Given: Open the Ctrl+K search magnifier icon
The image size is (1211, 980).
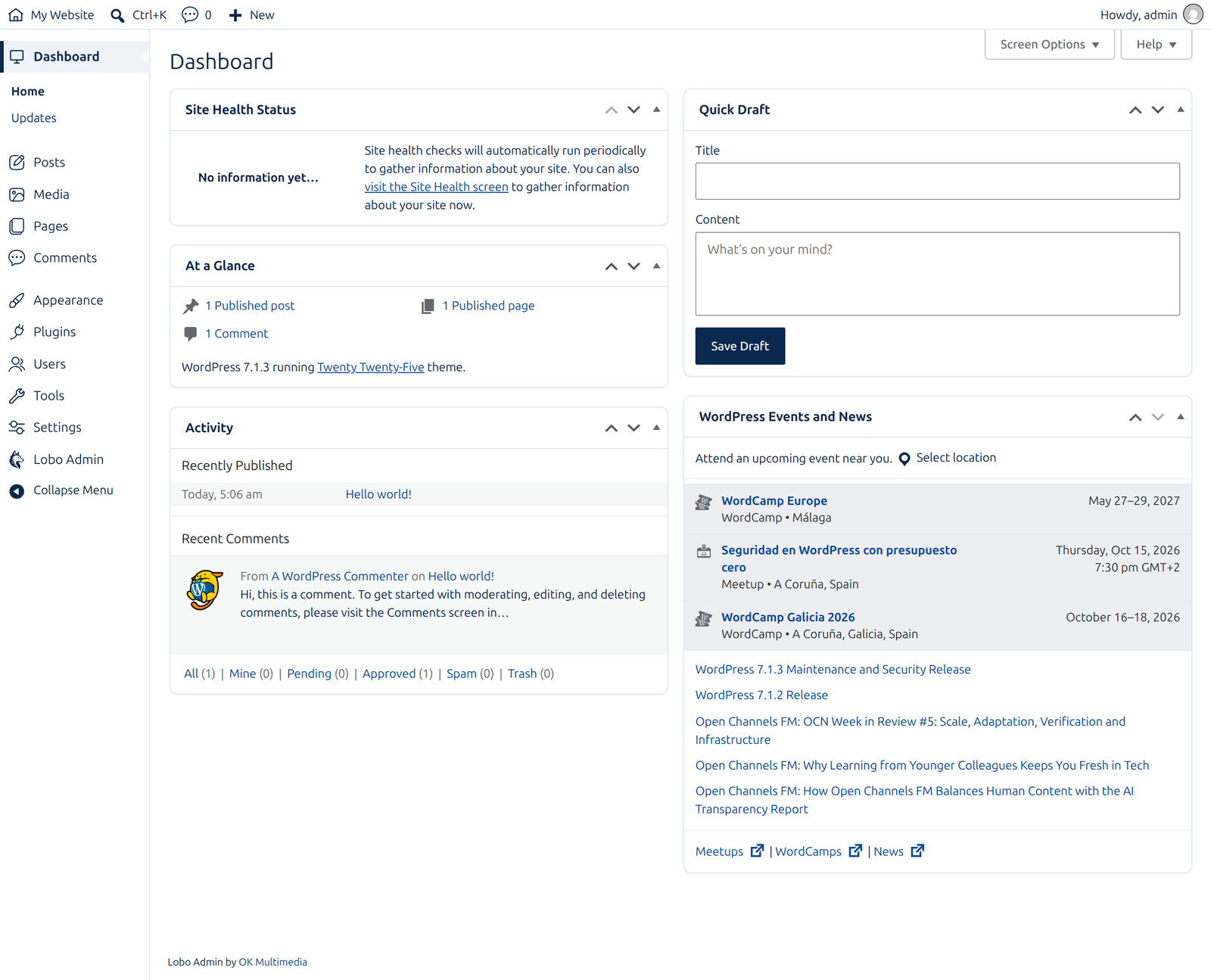Looking at the screenshot, I should click(x=117, y=15).
